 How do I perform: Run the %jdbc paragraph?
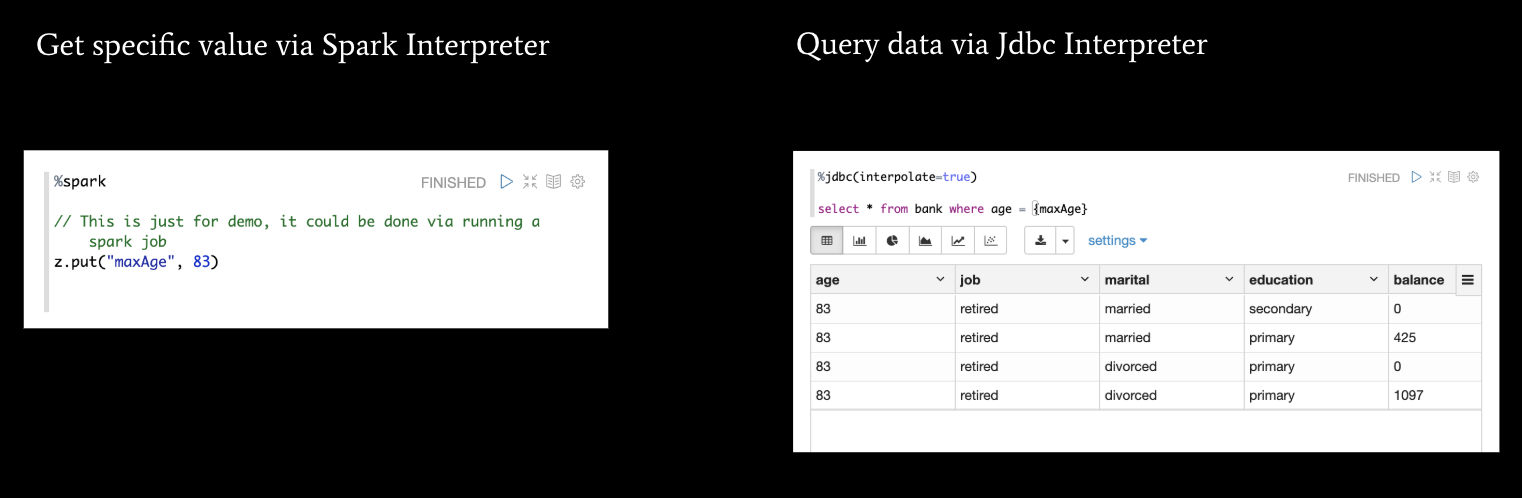[x=1416, y=177]
